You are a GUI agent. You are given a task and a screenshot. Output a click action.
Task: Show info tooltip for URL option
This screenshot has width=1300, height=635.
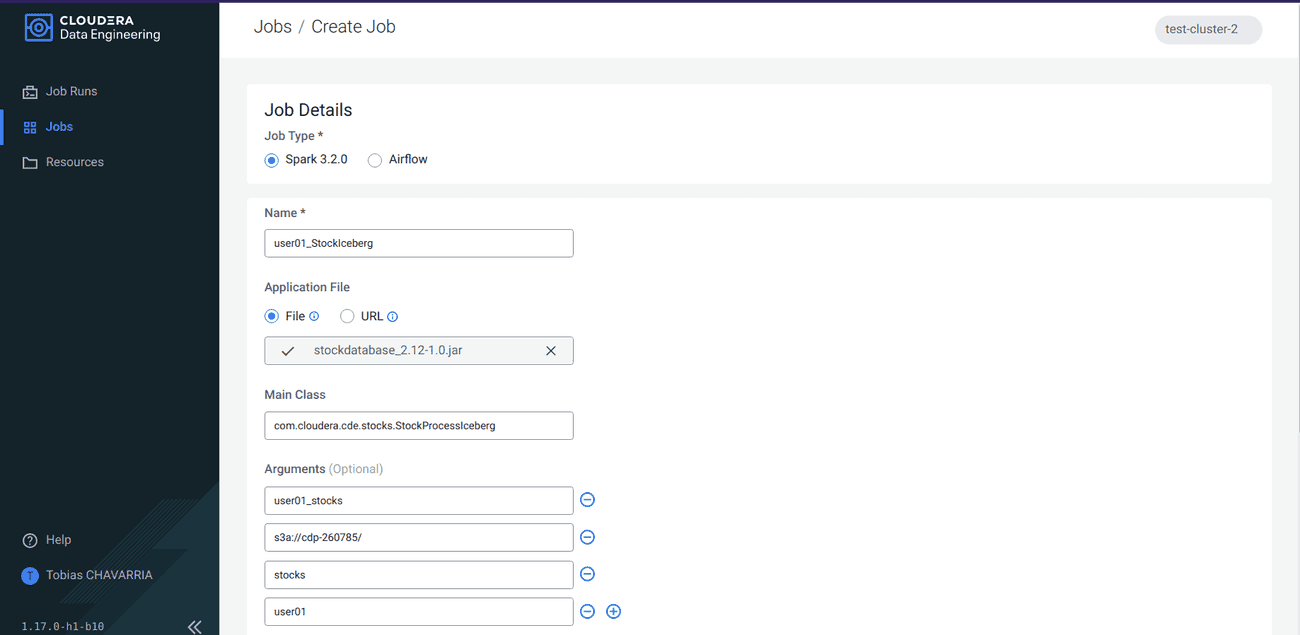click(393, 317)
